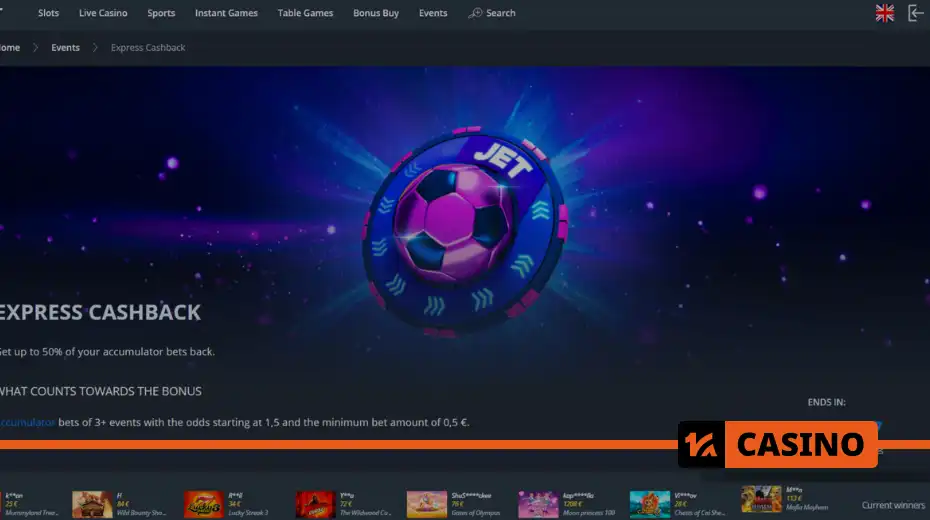Select Bonus Buy menu item
The width and height of the screenshot is (930, 520).
coord(376,13)
